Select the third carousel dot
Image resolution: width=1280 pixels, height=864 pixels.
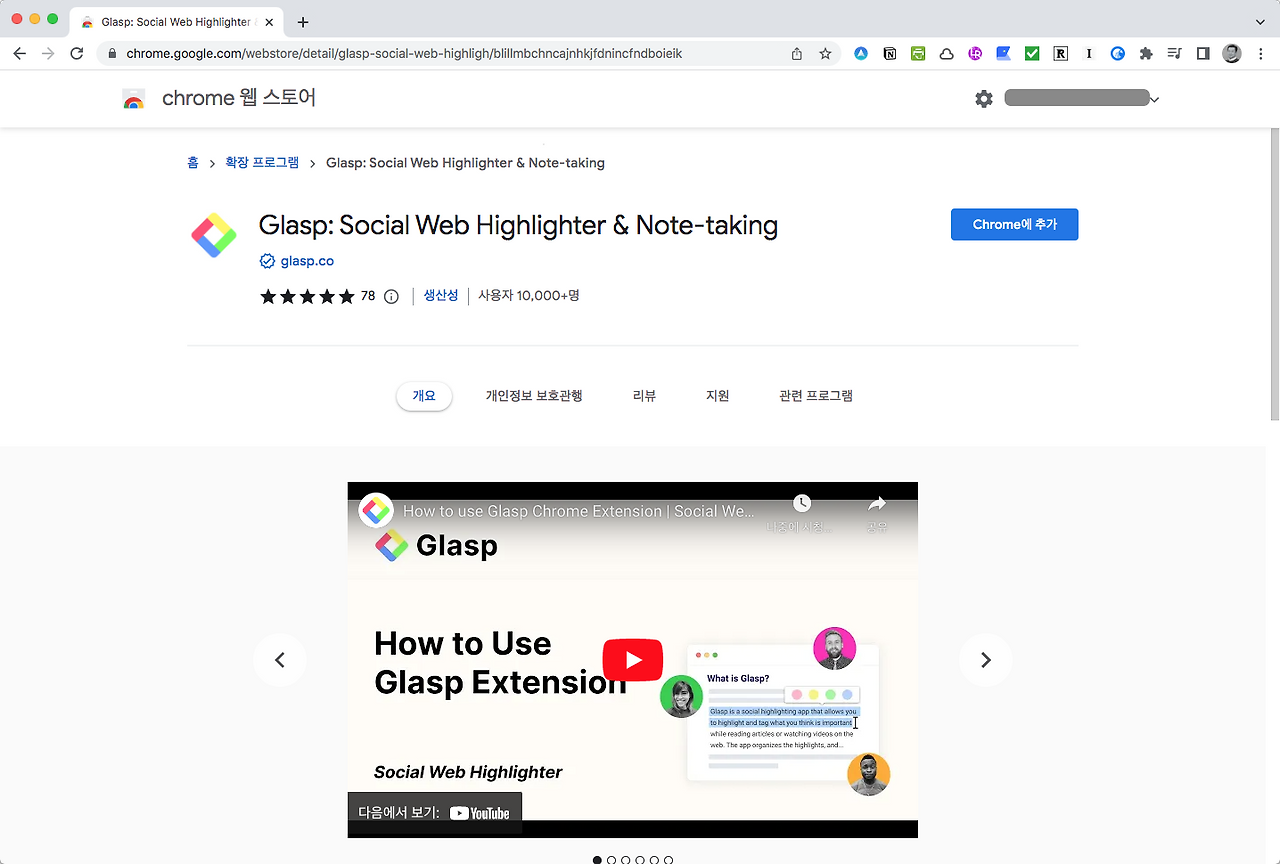point(626,860)
